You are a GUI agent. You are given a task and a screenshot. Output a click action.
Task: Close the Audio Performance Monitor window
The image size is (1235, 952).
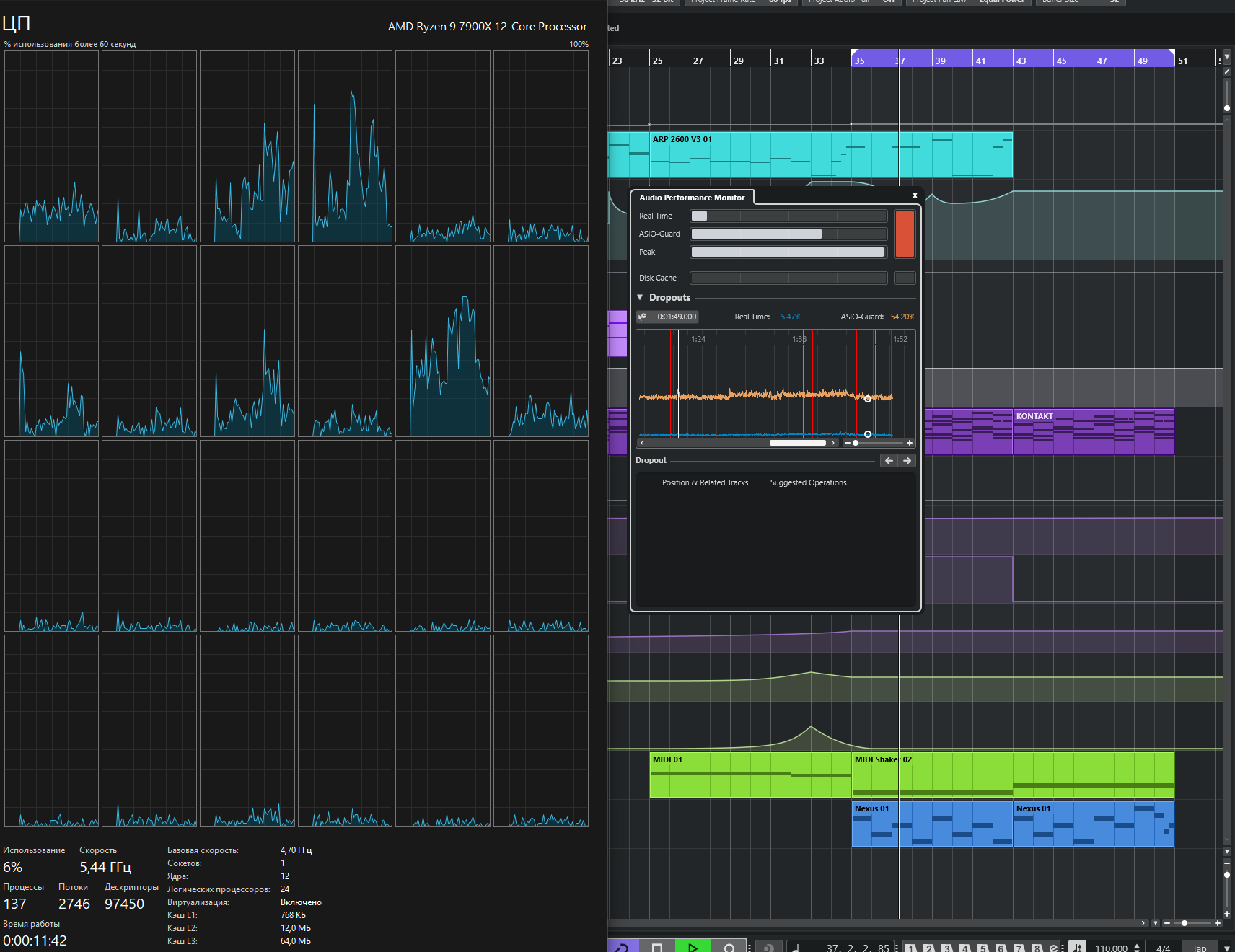point(915,195)
